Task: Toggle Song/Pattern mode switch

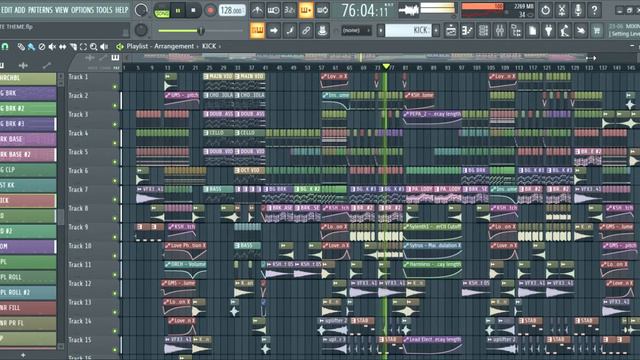Action: point(162,11)
